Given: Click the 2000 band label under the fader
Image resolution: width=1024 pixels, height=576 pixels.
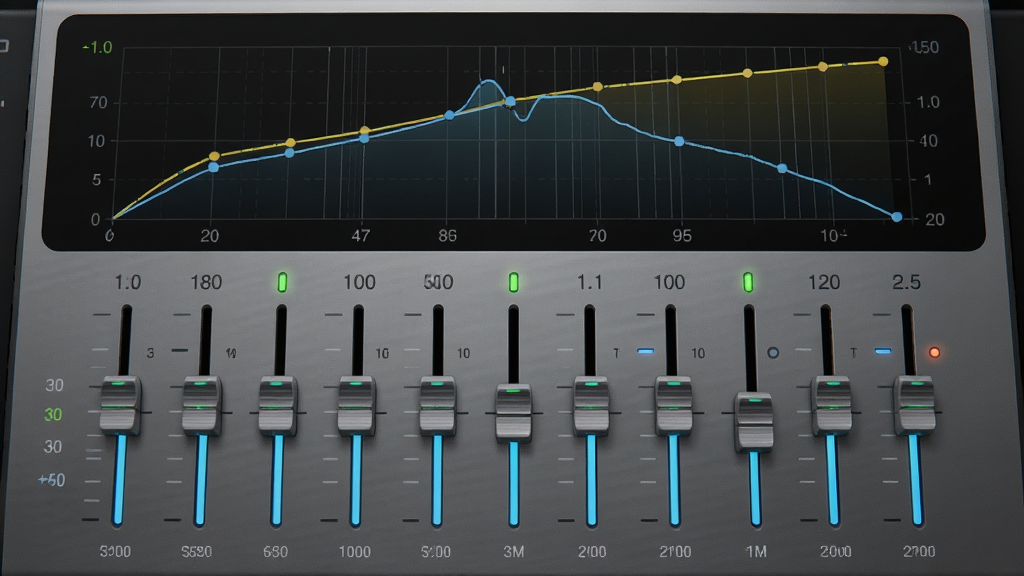Looking at the screenshot, I should [x=835, y=552].
